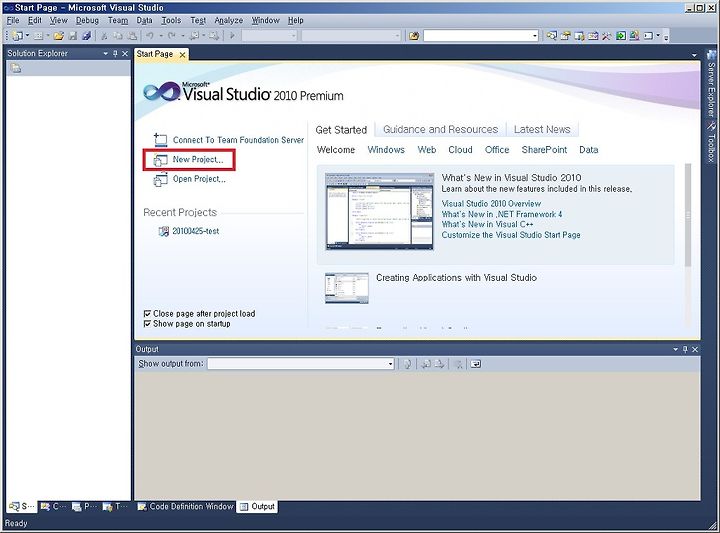The height and width of the screenshot is (533, 720).
Task: Click the Start Debugging play icon
Action: [232, 36]
